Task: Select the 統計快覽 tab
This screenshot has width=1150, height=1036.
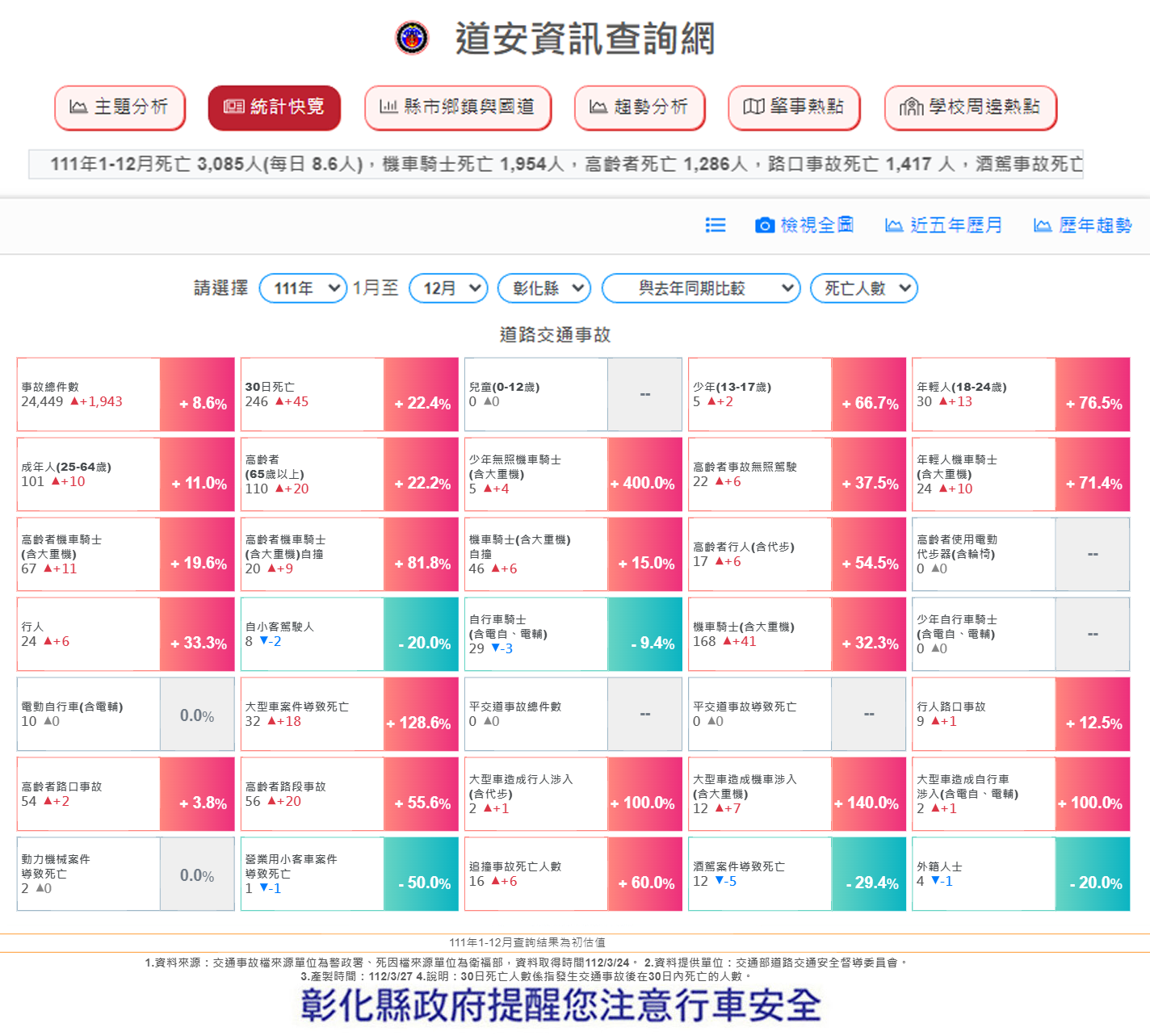Action: [x=274, y=107]
